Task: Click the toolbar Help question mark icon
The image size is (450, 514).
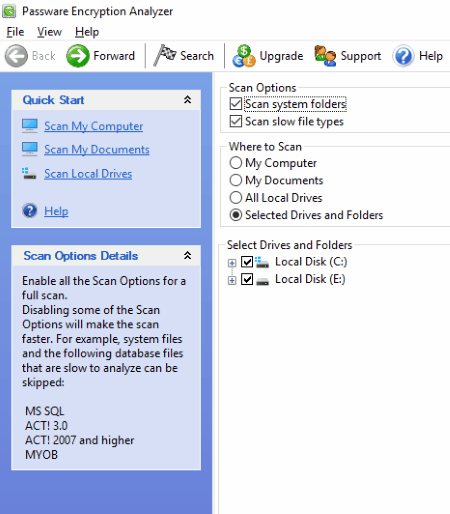Action: (x=403, y=56)
